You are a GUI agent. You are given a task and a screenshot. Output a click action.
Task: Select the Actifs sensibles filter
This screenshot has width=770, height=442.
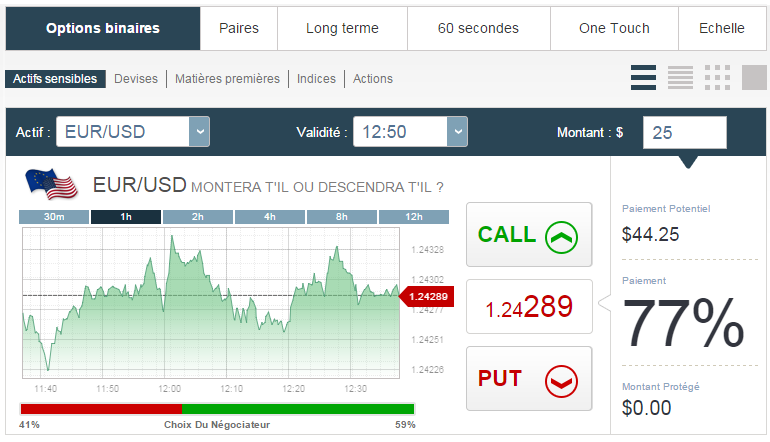pos(55,79)
